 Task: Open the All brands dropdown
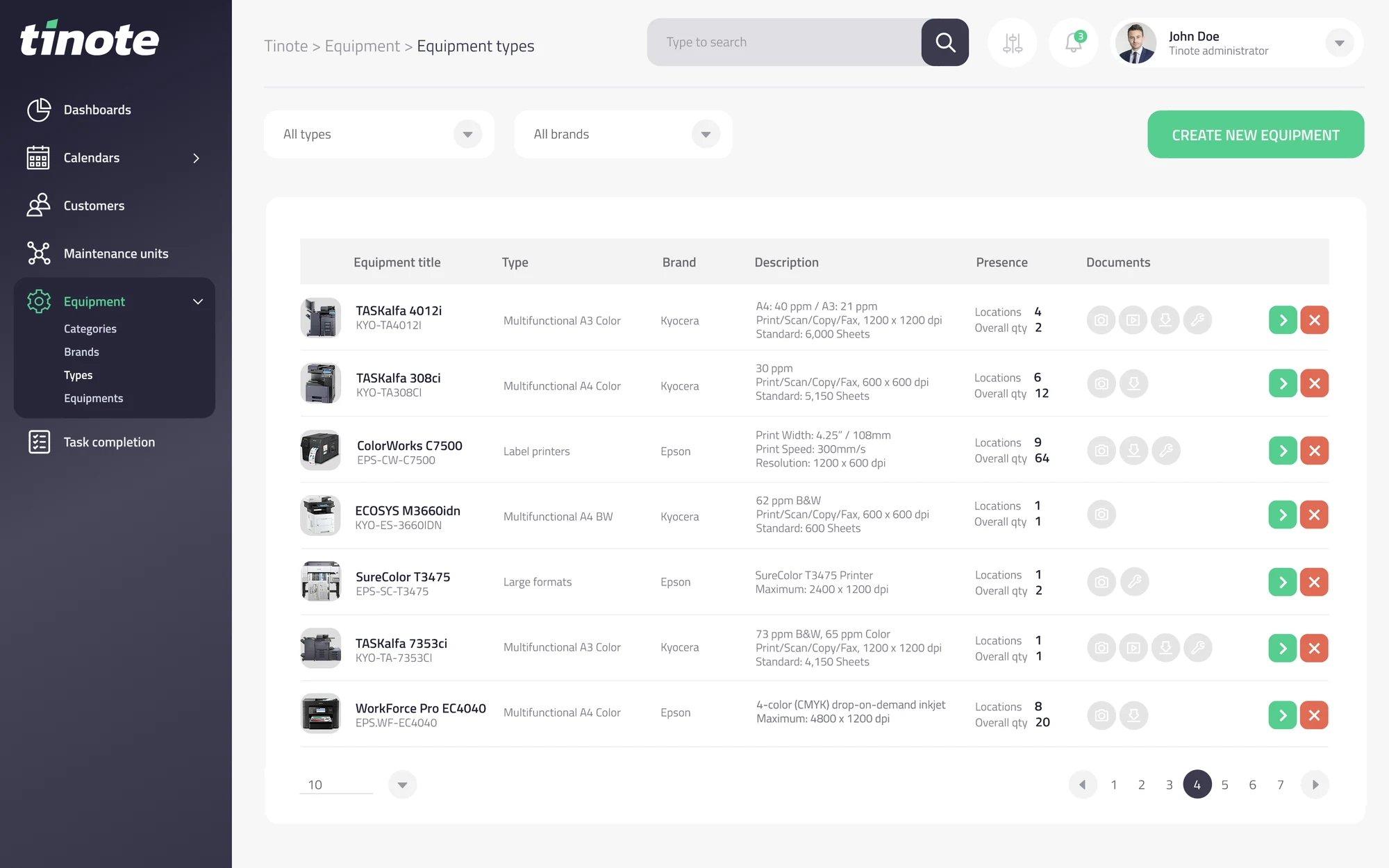click(623, 134)
